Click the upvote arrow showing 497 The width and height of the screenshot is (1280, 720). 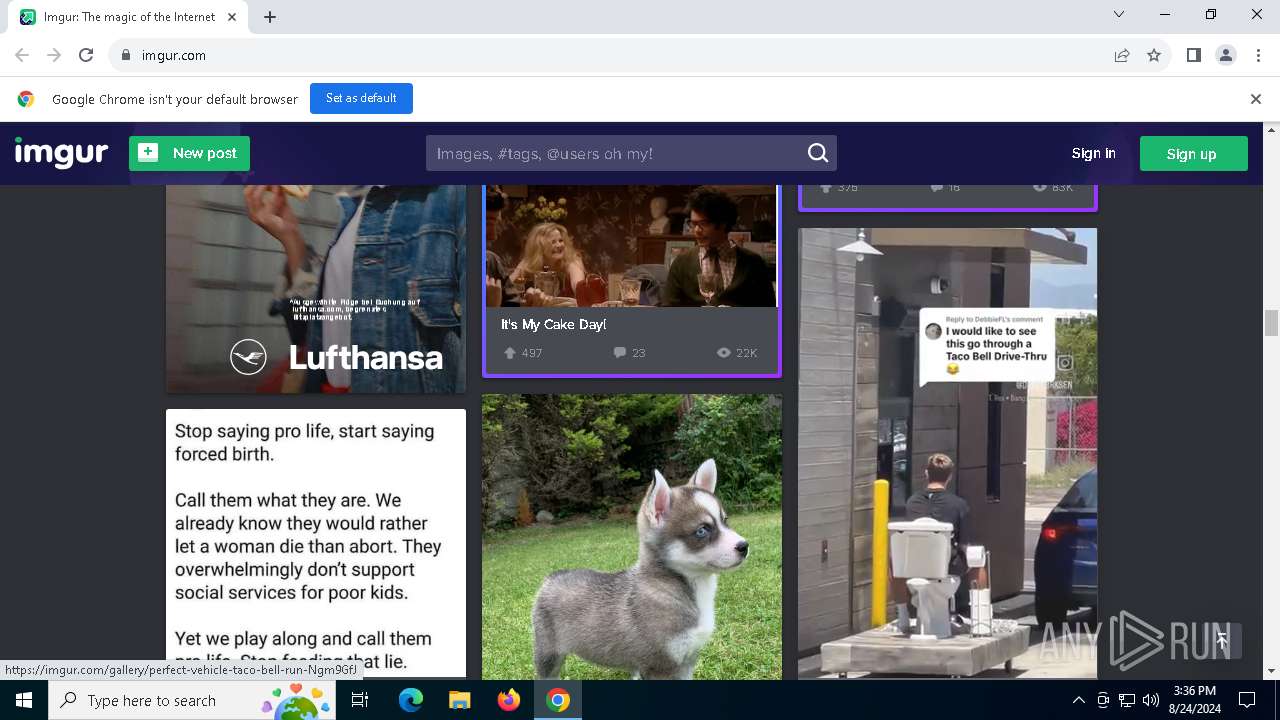click(510, 353)
